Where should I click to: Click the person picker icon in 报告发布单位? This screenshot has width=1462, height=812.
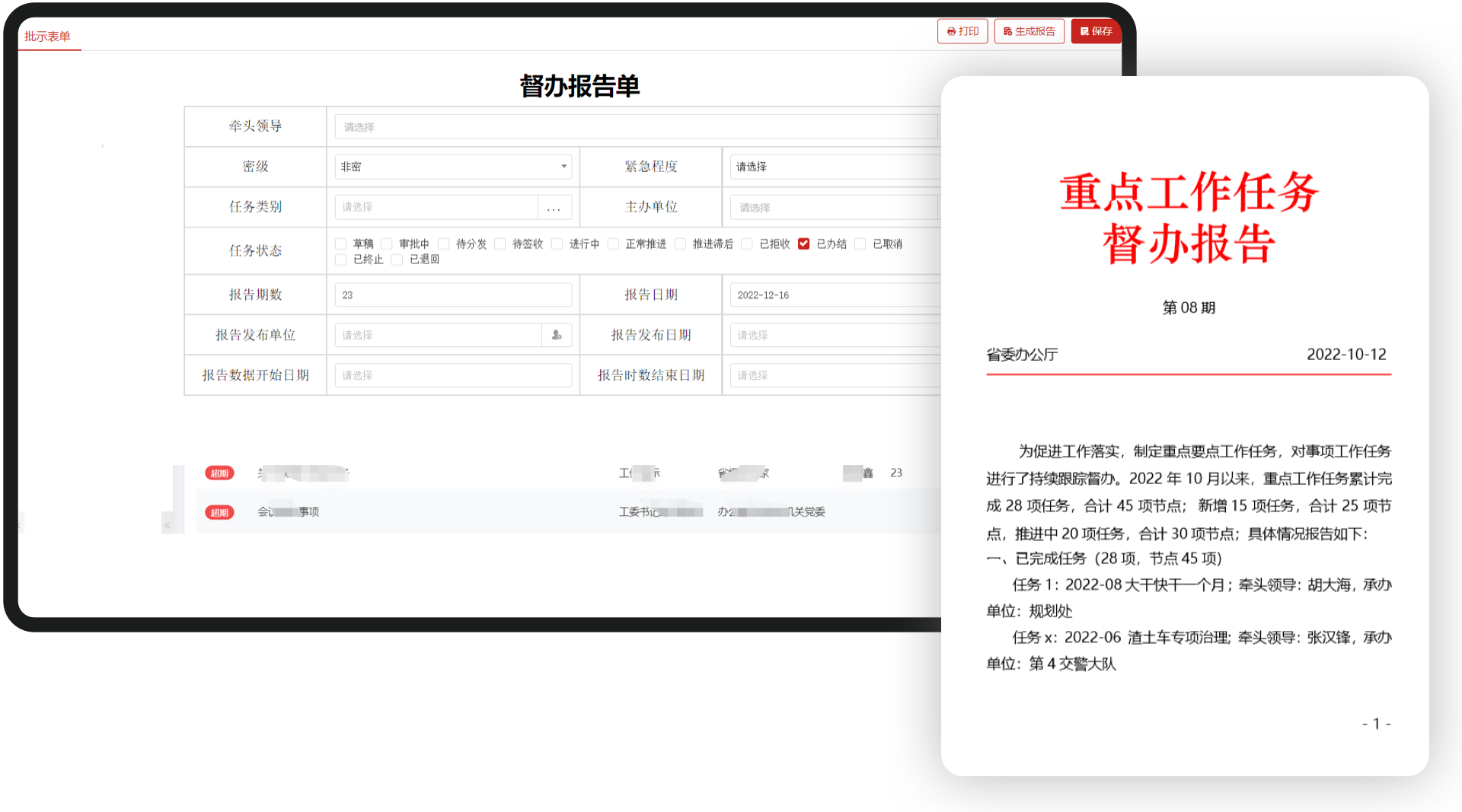point(557,335)
